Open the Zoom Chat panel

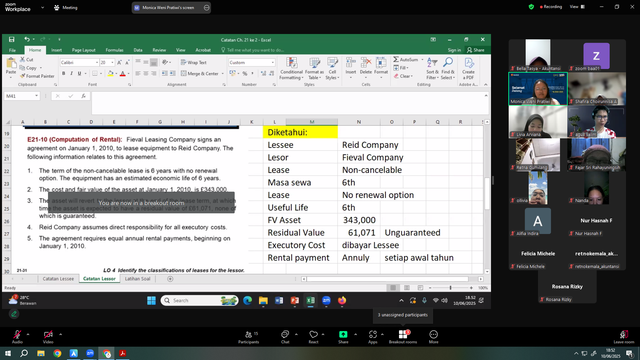tap(285, 337)
